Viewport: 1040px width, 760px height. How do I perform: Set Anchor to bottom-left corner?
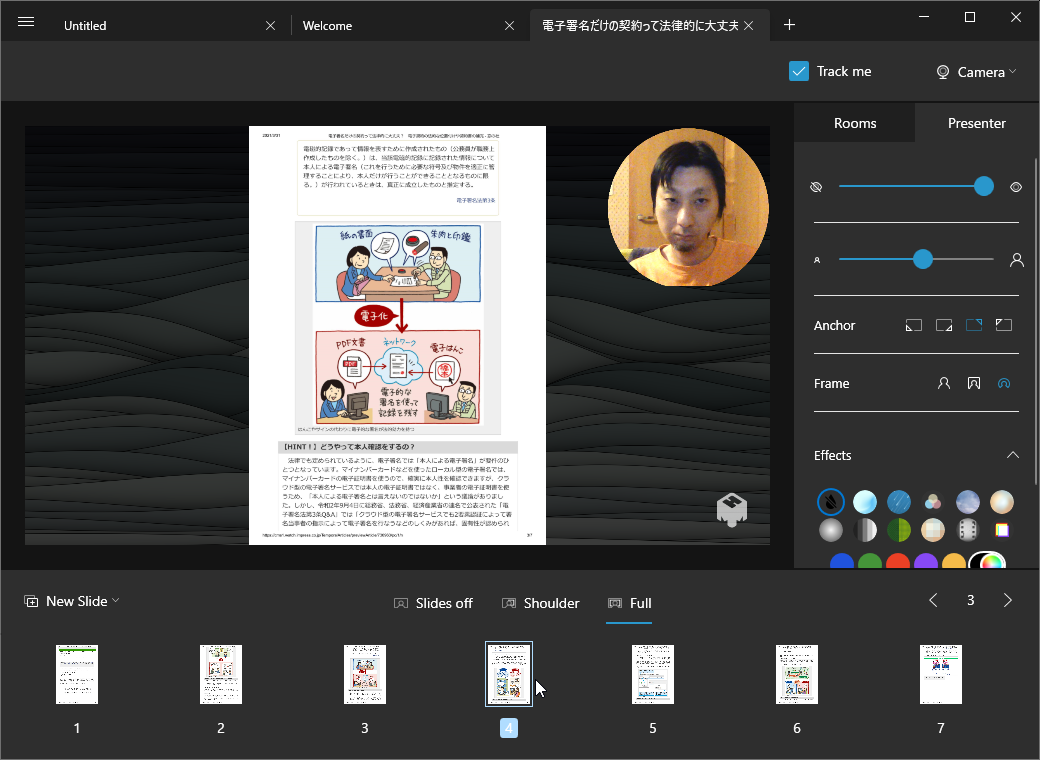point(914,325)
